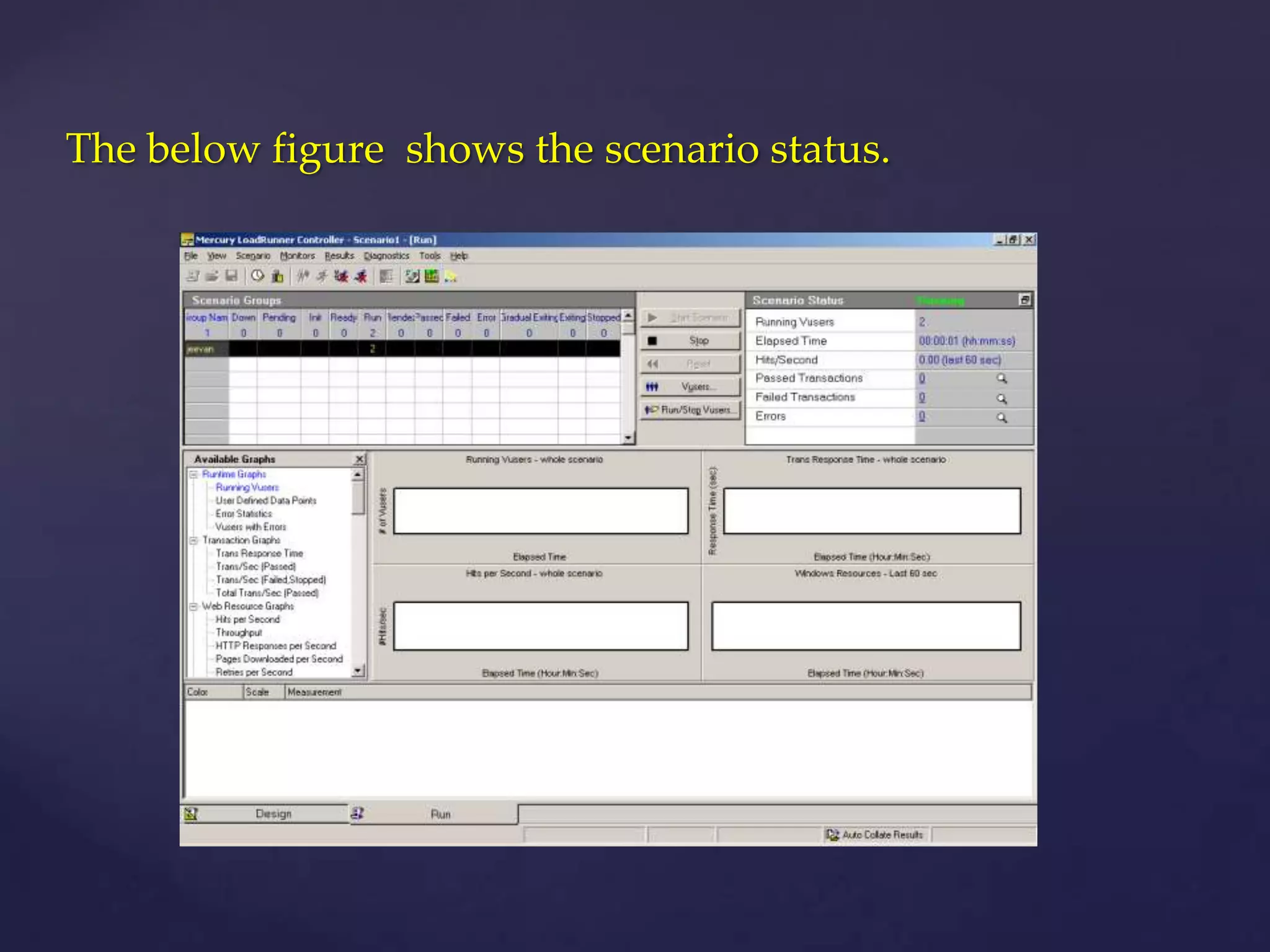The height and width of the screenshot is (952, 1270).
Task: Click the Failed Transactions count link
Action: pyautogui.click(x=922, y=398)
